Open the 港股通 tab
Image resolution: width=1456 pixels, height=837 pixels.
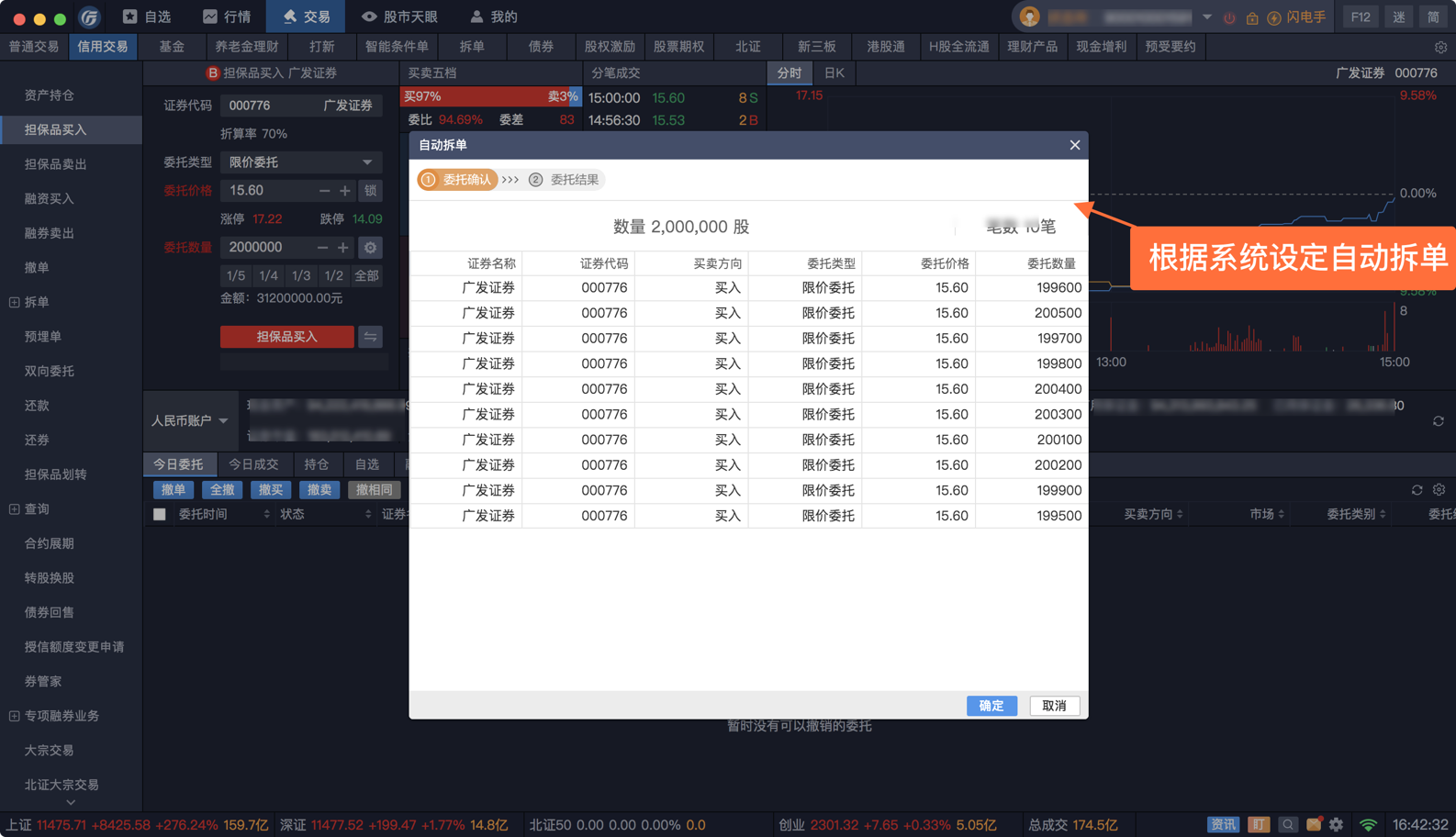point(886,47)
